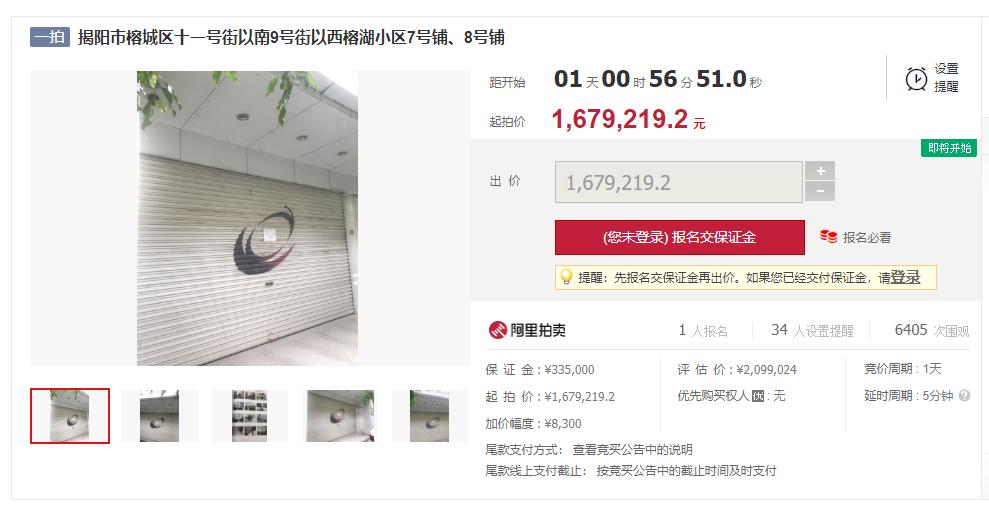Click the 优 badge icon next to 优先购买权人
Viewport: 989px width, 512px height.
[x=758, y=396]
